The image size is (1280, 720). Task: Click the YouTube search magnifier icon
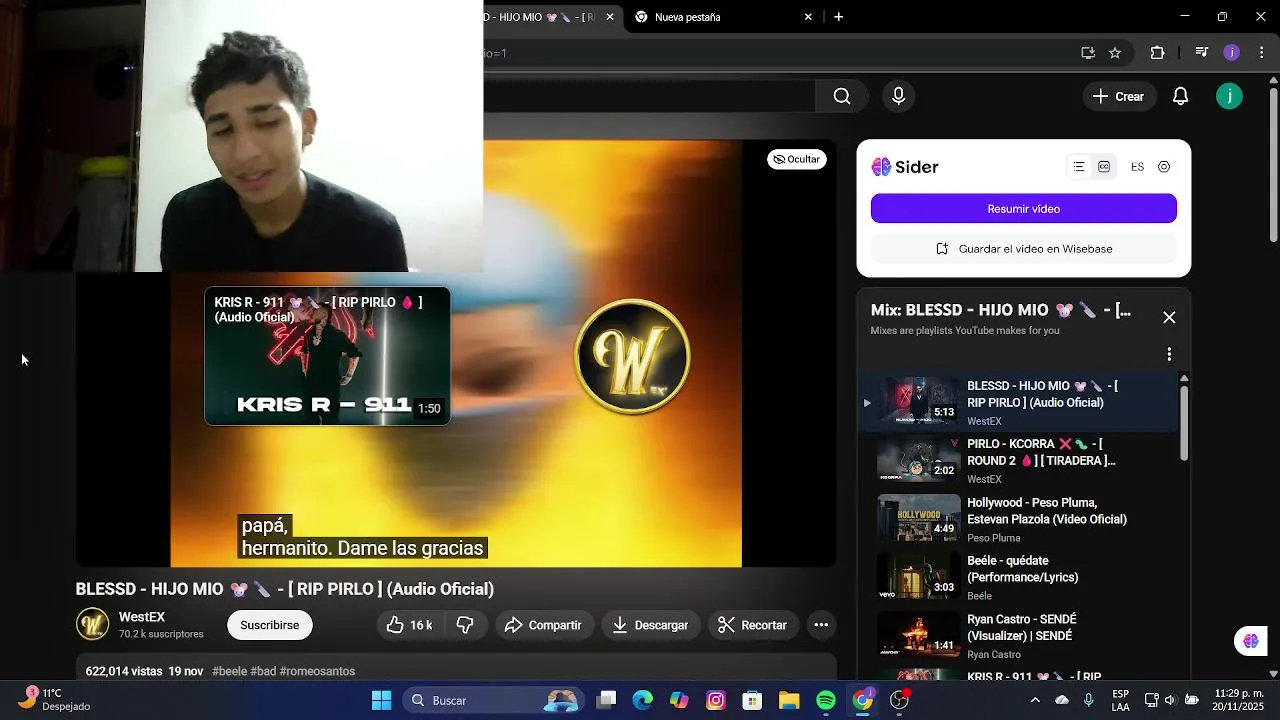[x=842, y=96]
